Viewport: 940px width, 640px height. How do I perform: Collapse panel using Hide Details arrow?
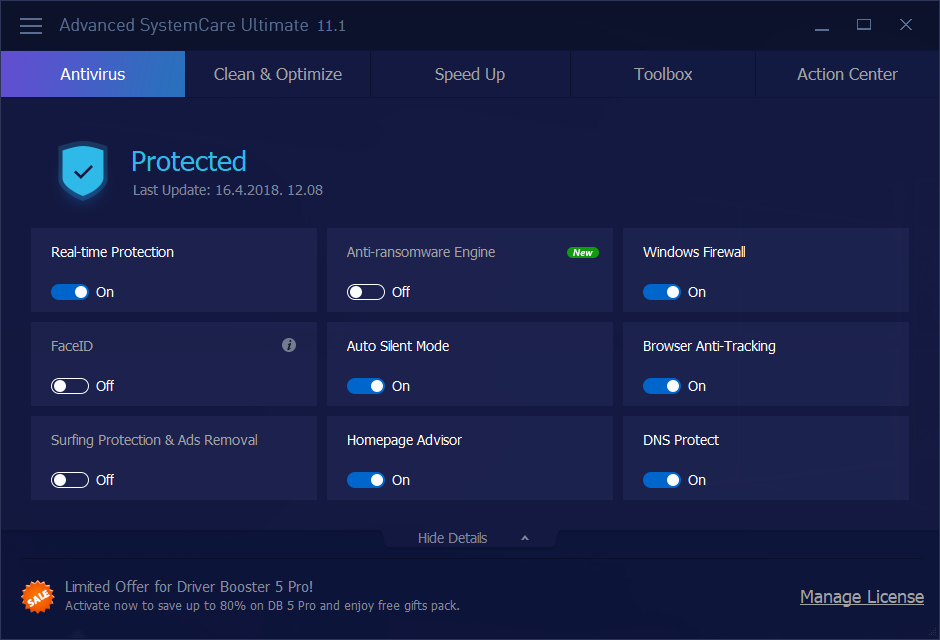tap(525, 538)
